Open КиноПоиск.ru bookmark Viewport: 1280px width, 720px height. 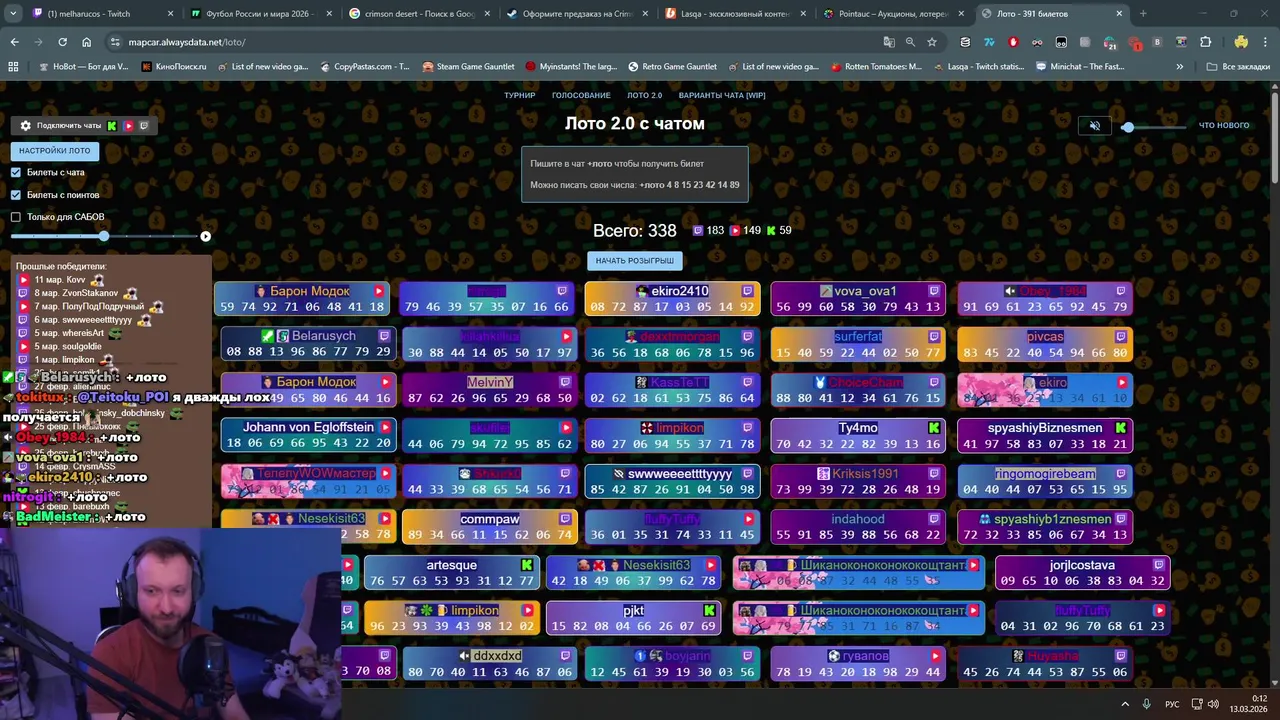tap(174, 66)
